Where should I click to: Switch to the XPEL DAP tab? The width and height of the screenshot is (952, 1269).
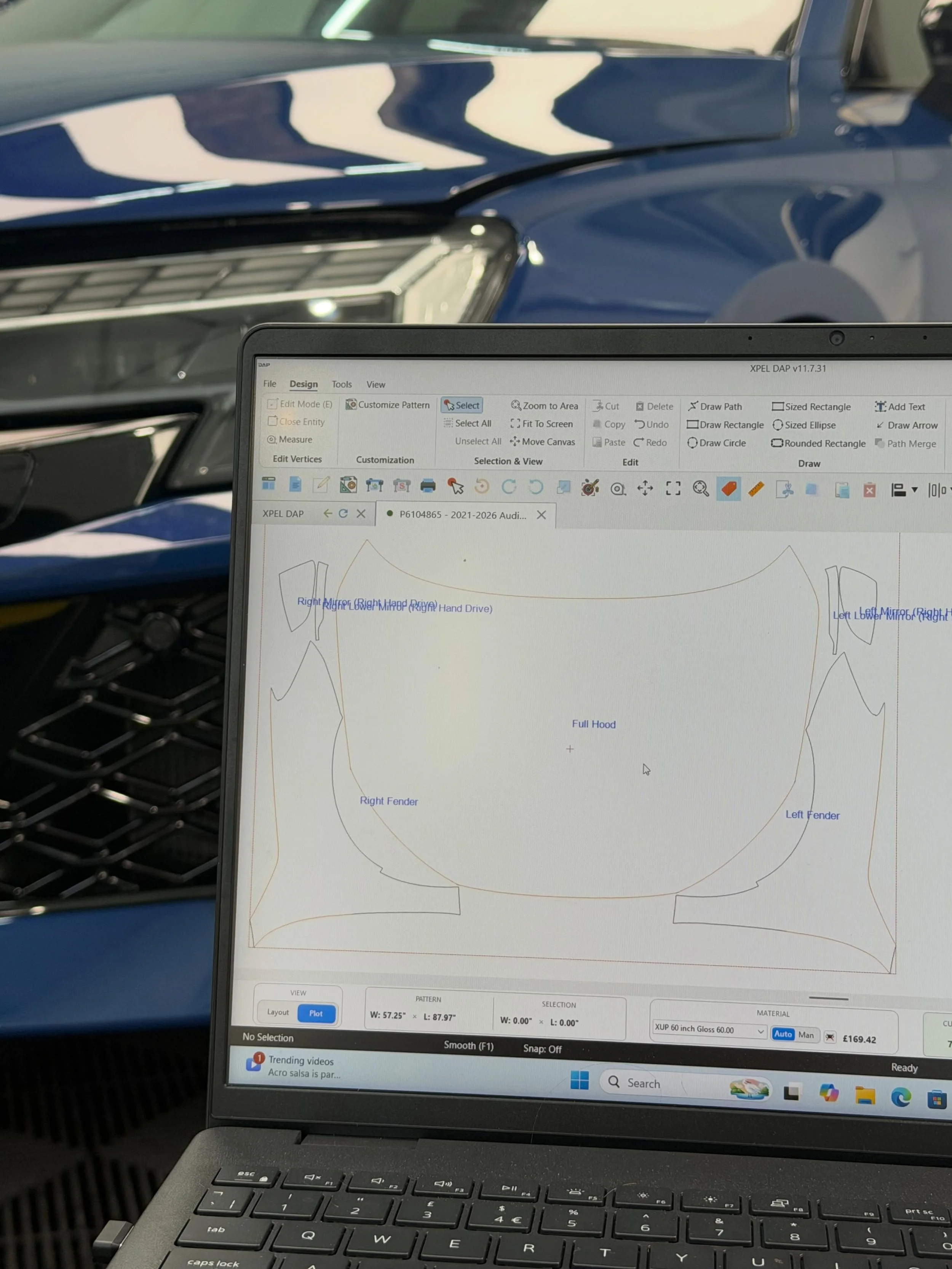pos(283,514)
